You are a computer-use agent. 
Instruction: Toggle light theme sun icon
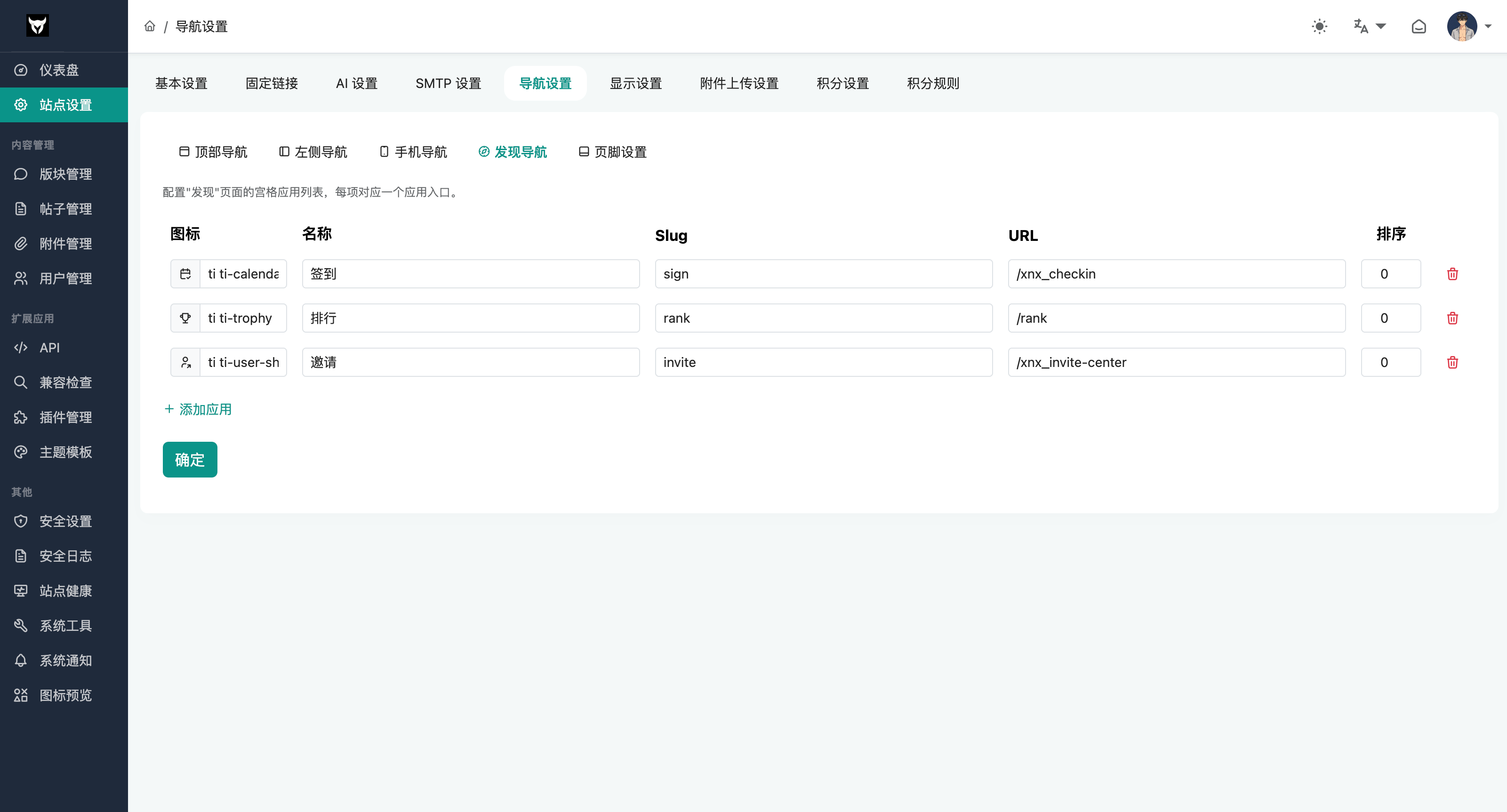[x=1319, y=26]
